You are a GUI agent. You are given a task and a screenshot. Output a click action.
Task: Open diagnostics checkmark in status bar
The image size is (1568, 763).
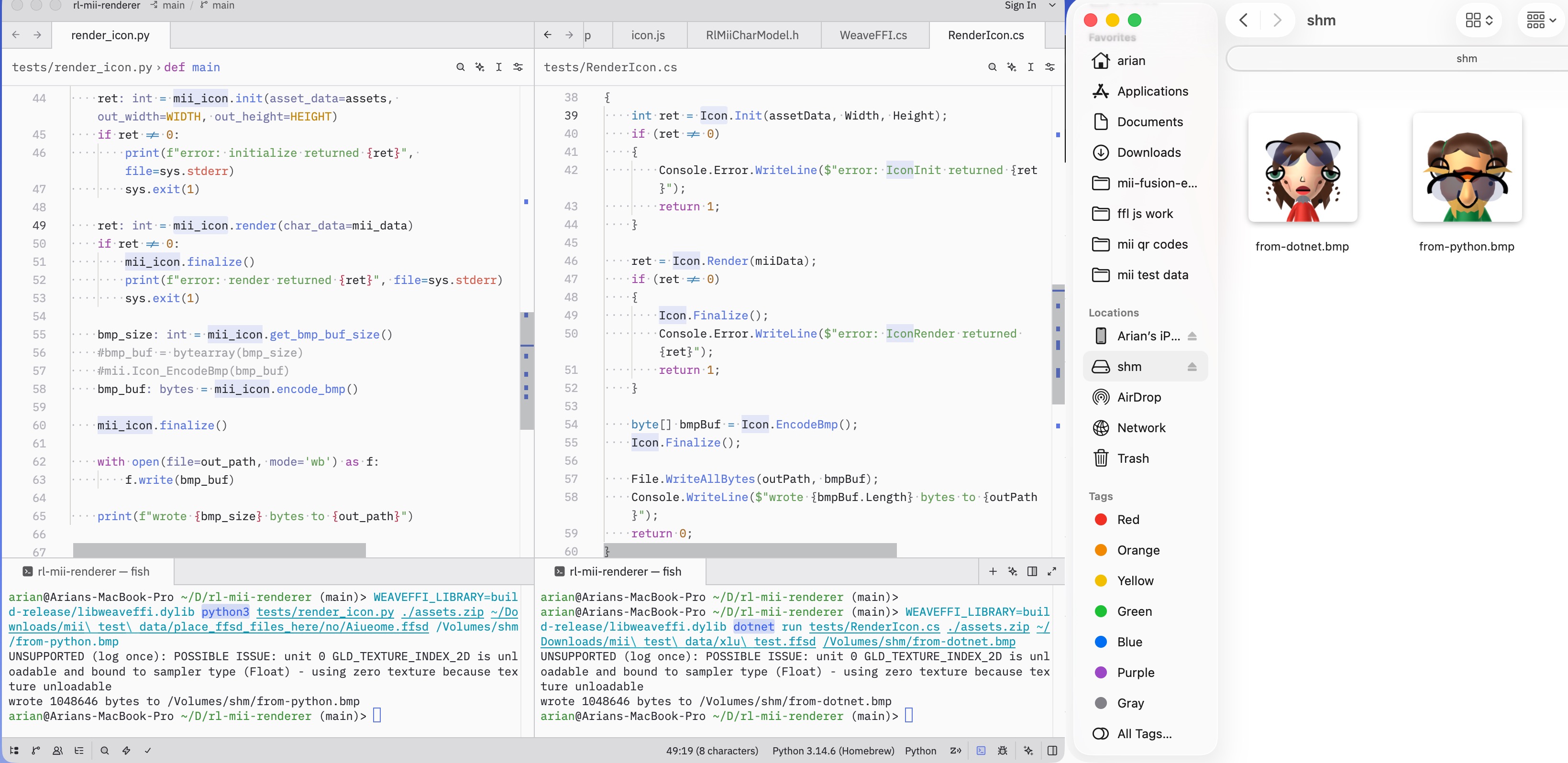[148, 750]
